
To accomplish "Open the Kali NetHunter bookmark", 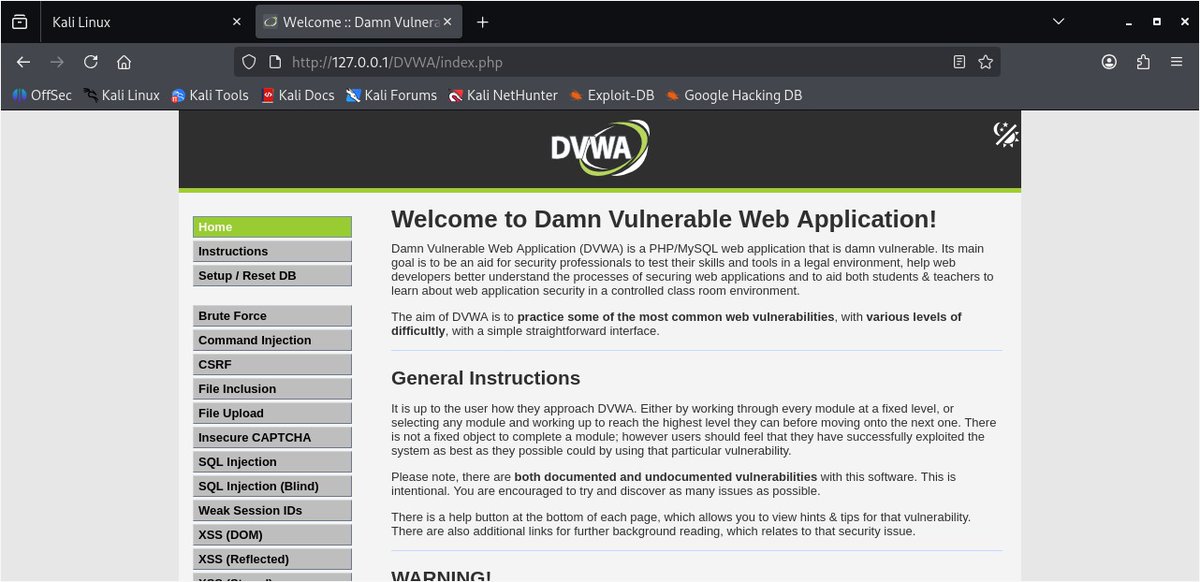I will point(503,95).
